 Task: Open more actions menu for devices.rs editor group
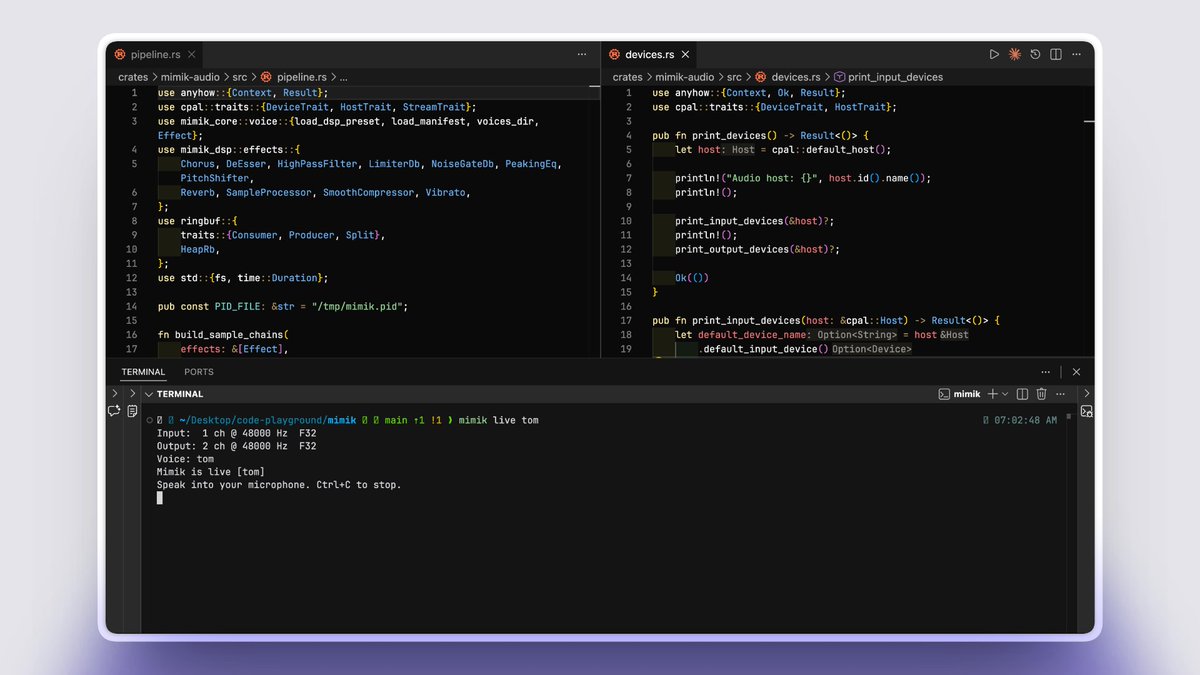pyautogui.click(x=1076, y=54)
